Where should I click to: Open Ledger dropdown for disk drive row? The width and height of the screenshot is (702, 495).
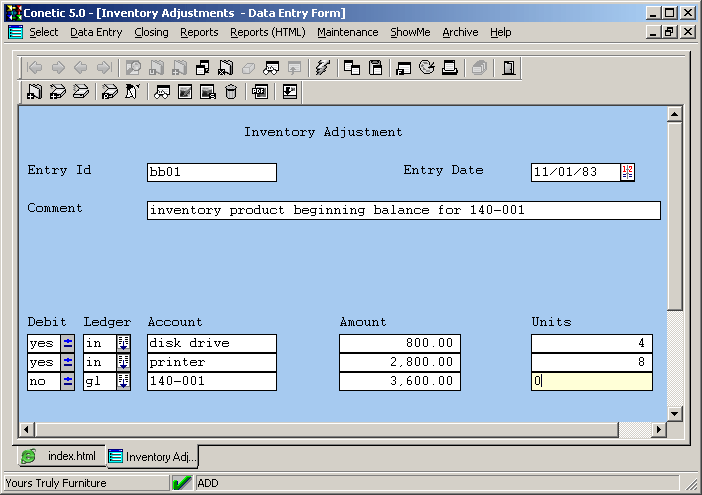(124, 343)
